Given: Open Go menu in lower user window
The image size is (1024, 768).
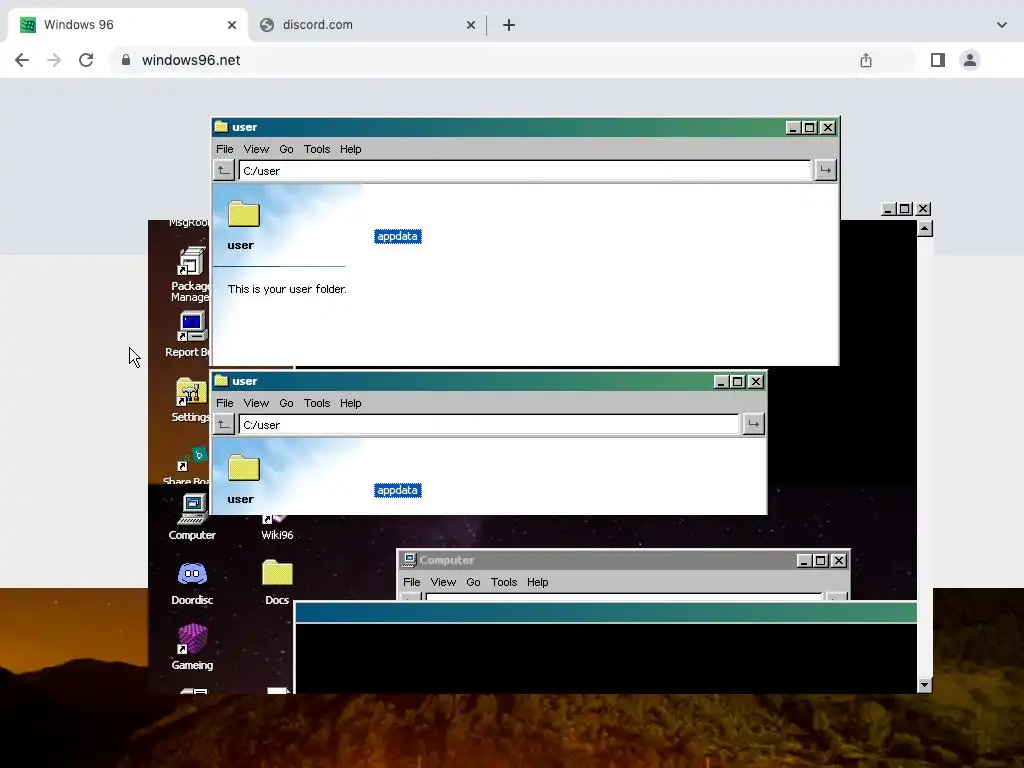Looking at the screenshot, I should (x=286, y=403).
